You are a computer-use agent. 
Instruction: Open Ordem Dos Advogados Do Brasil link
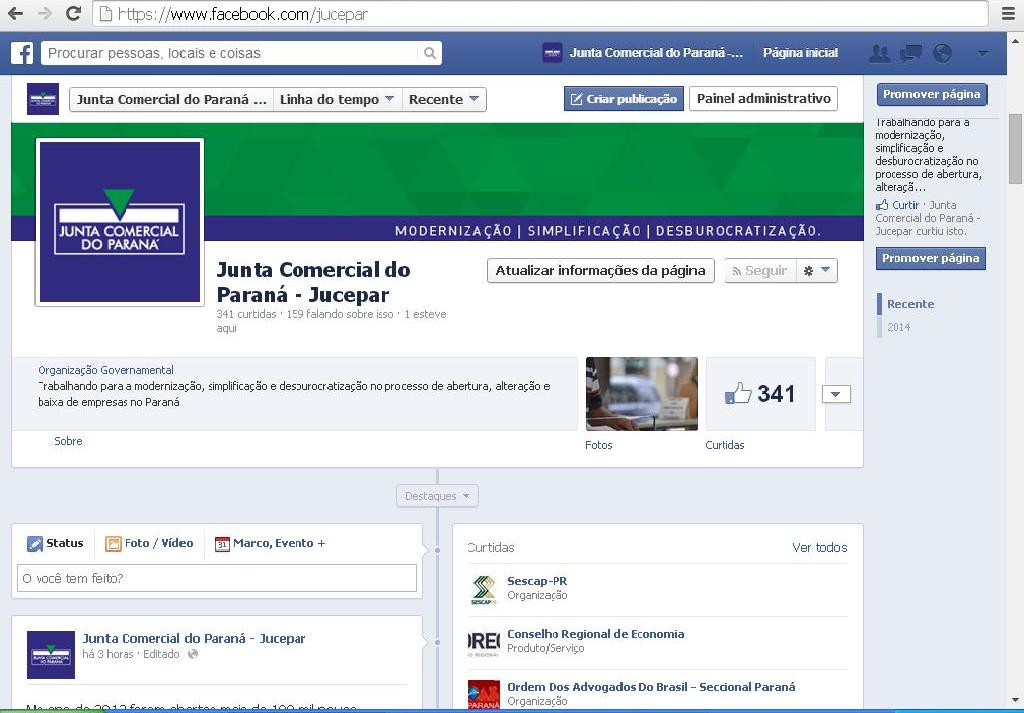pyautogui.click(x=651, y=687)
